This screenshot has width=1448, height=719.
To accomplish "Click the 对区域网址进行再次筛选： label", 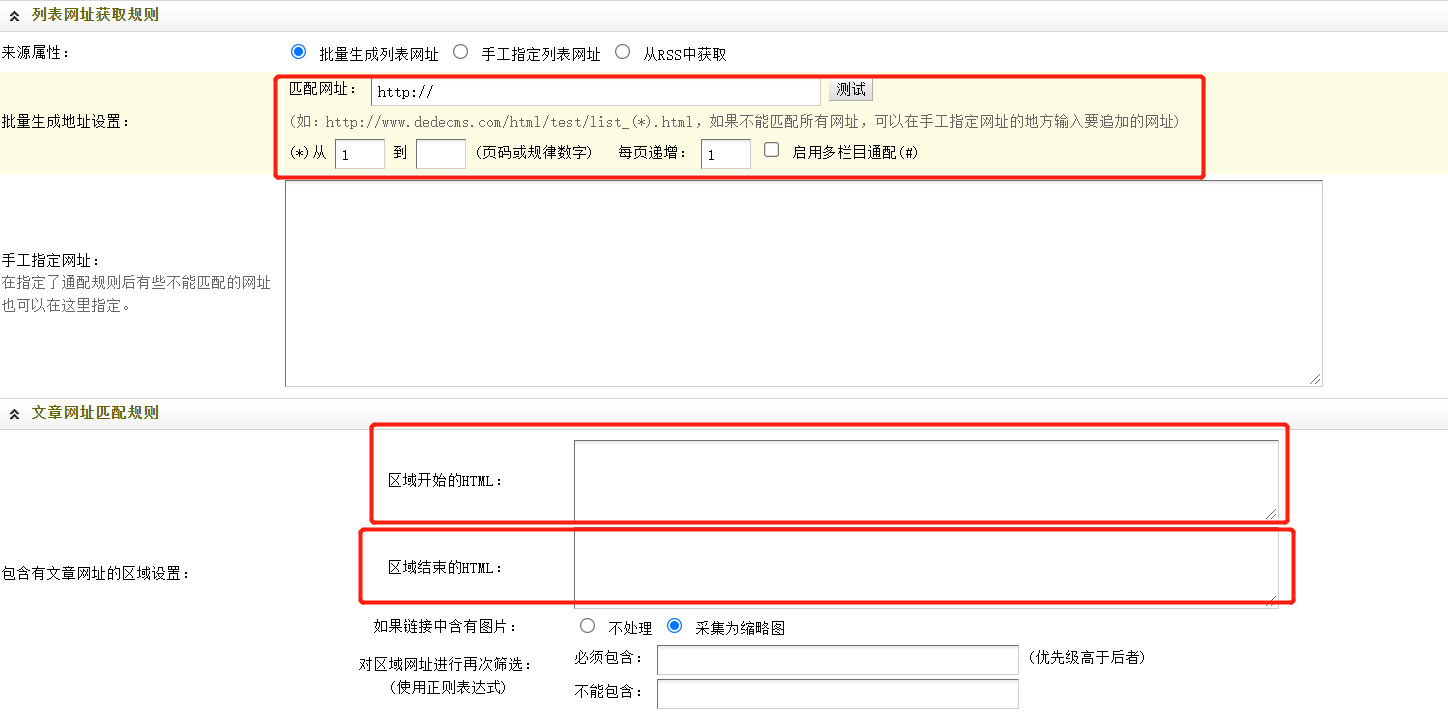I will tap(446, 664).
